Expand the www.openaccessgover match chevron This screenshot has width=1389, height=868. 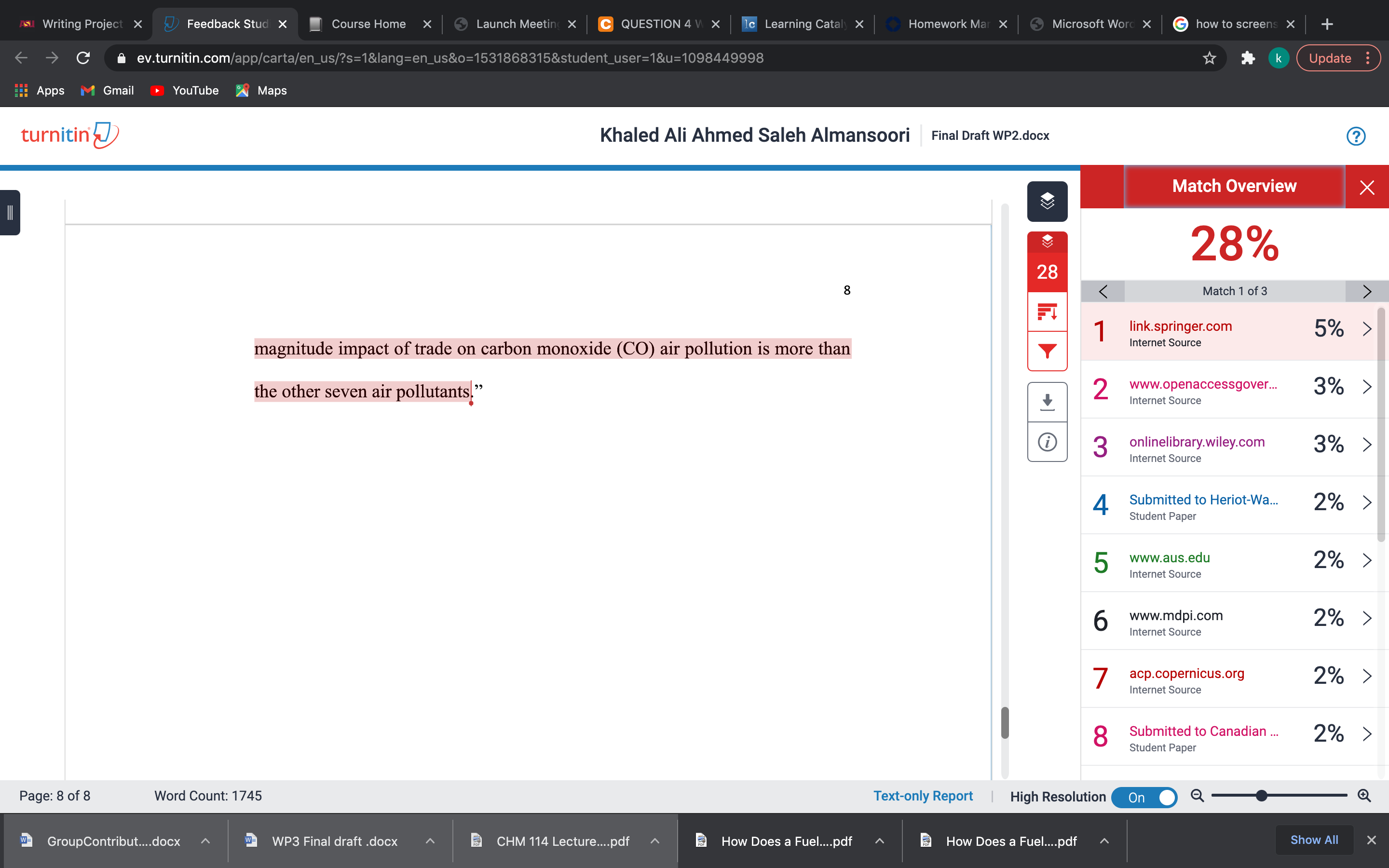click(1367, 387)
